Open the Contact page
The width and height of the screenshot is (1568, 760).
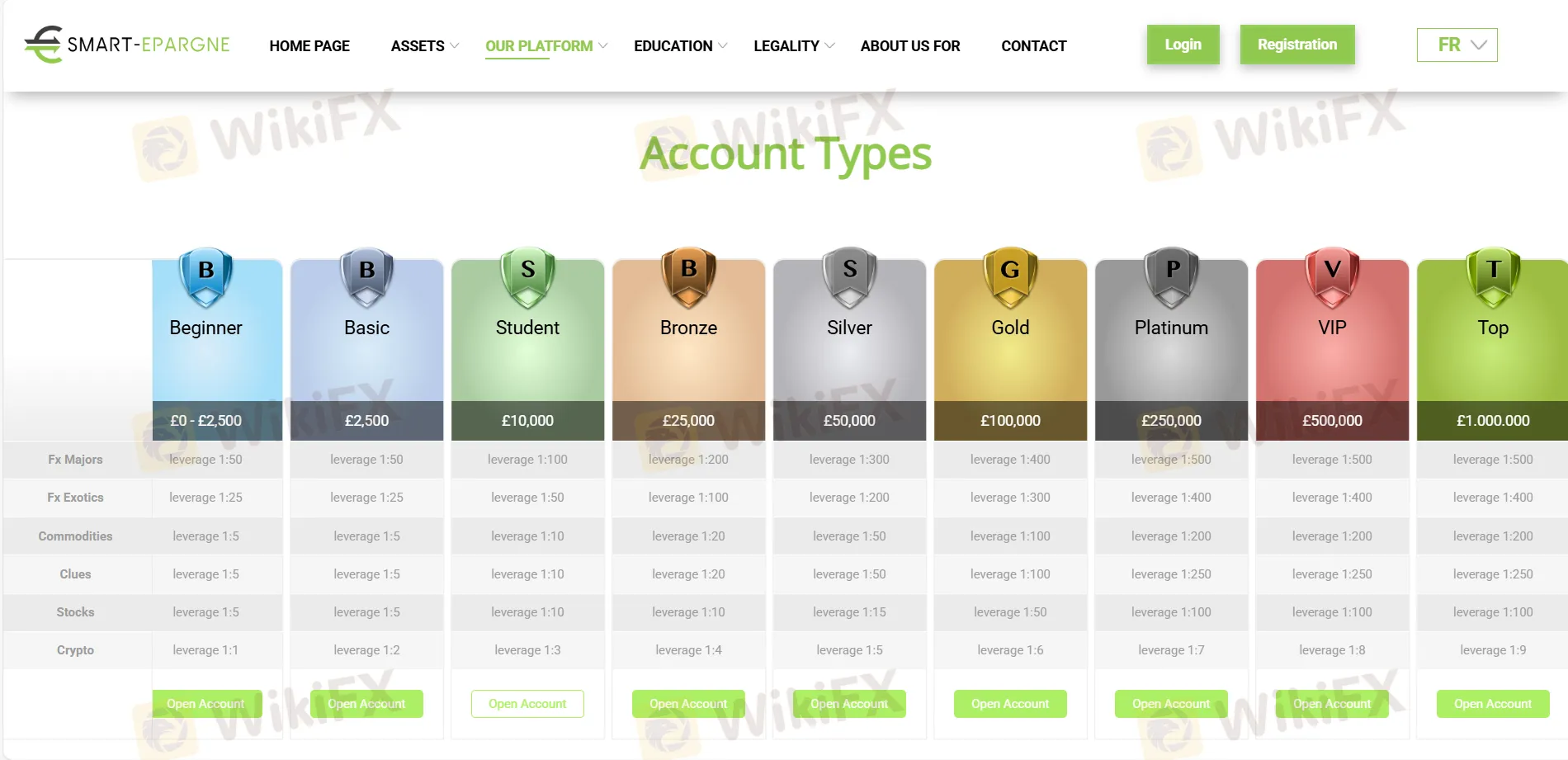1033,46
